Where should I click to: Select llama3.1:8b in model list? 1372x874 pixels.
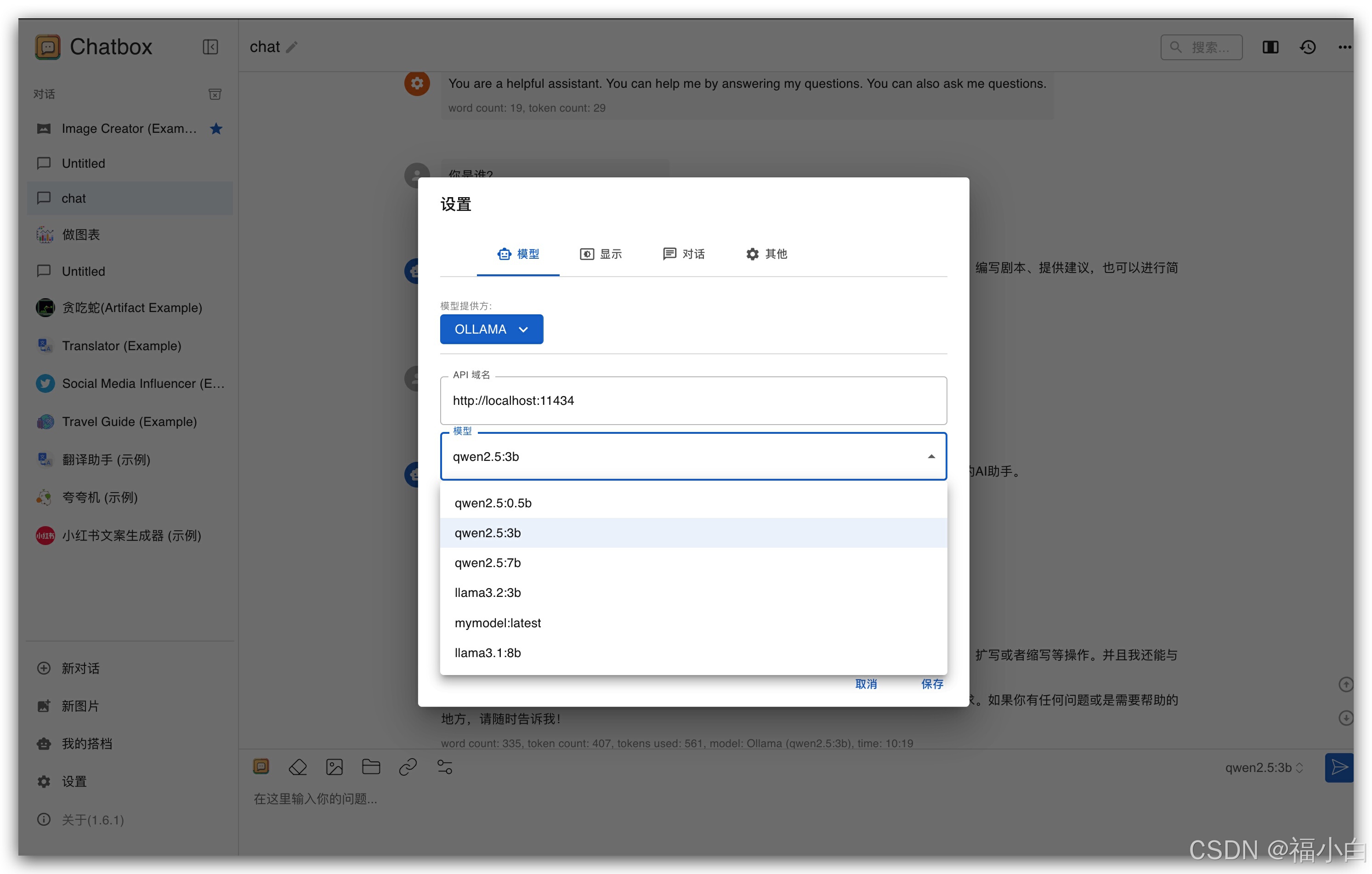tap(488, 653)
